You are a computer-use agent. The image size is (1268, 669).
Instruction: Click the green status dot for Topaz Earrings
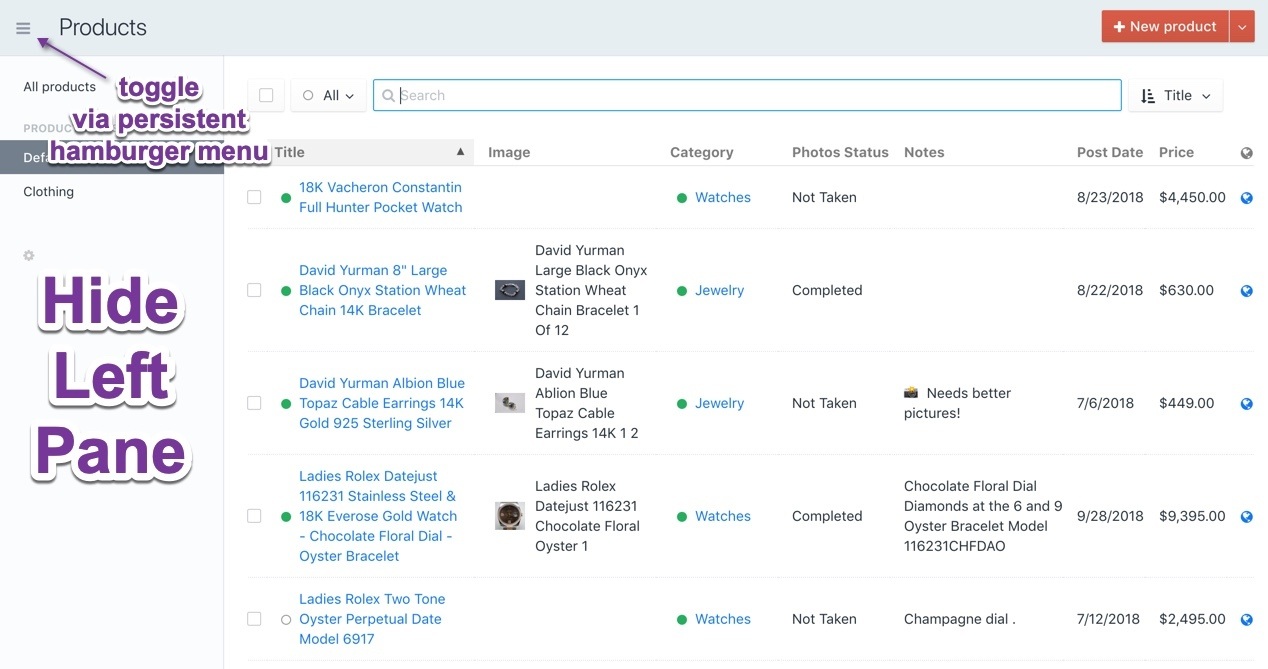point(286,404)
